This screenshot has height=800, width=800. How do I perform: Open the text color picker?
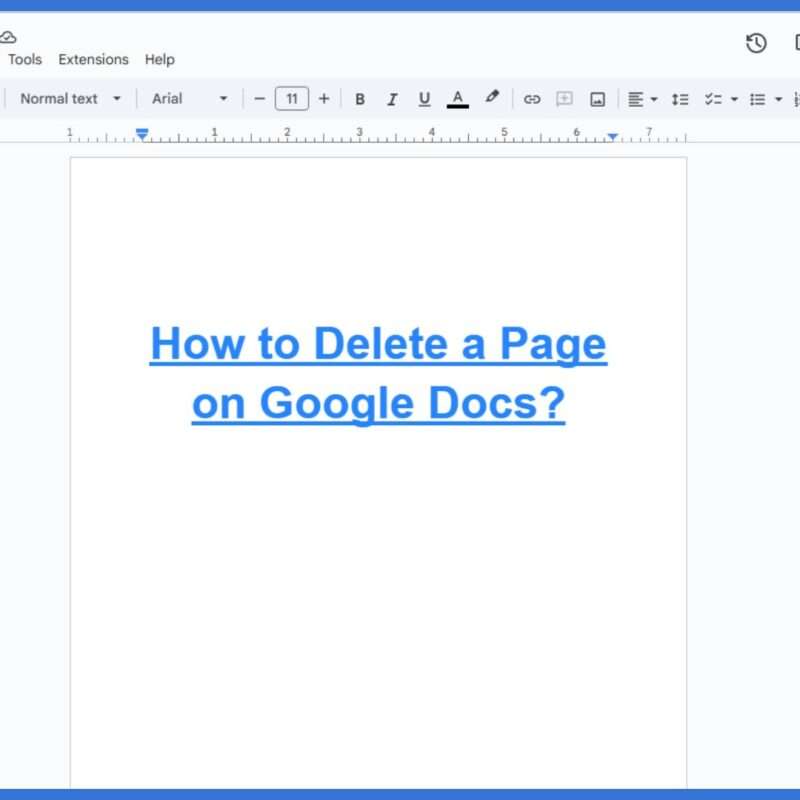(x=457, y=99)
